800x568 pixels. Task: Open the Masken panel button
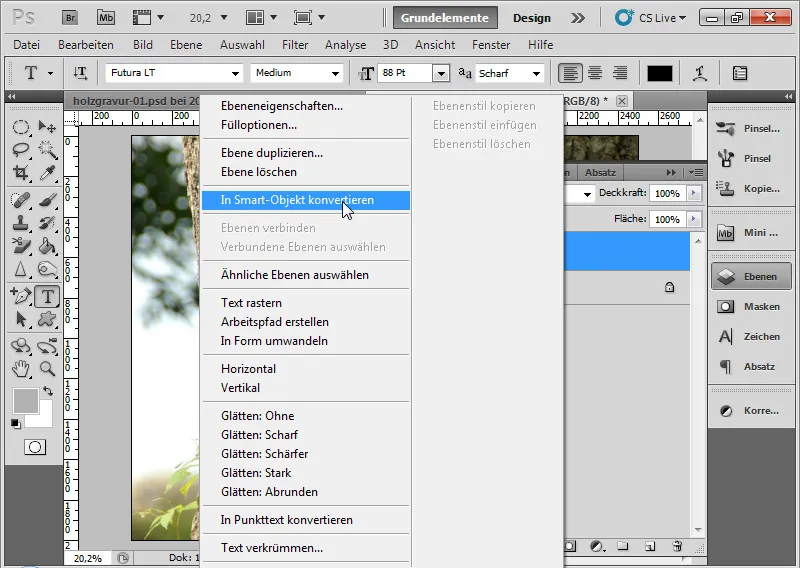click(x=751, y=307)
